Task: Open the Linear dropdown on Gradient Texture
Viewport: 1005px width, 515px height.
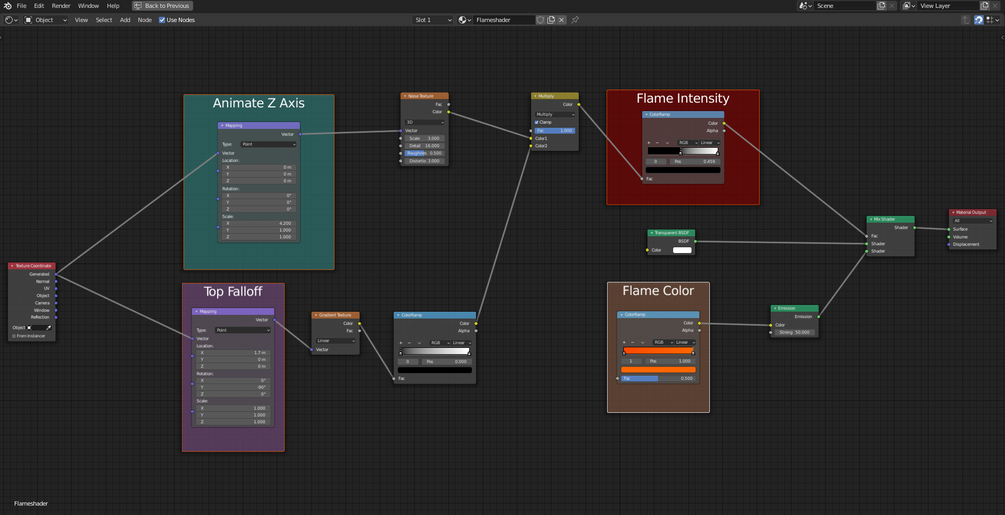Action: (335, 341)
